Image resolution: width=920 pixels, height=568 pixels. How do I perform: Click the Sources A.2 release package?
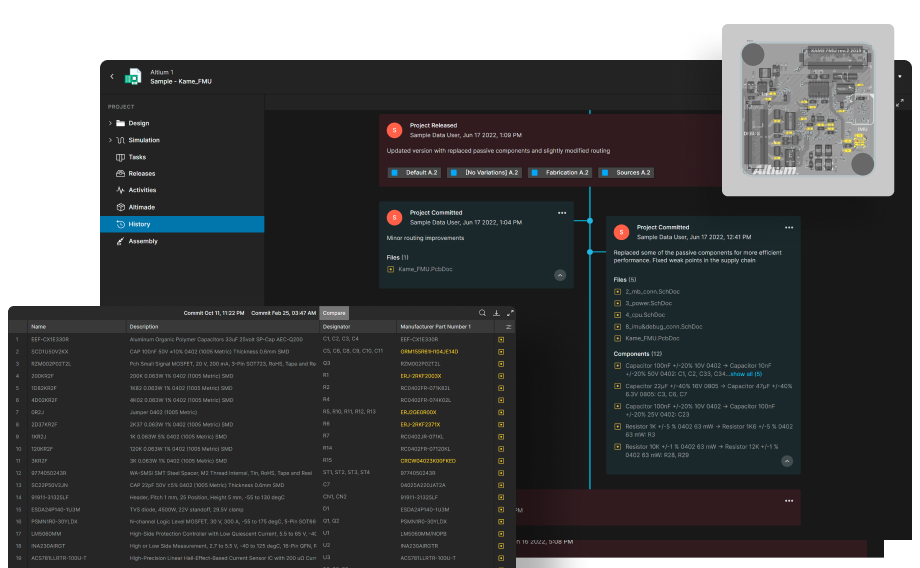pyautogui.click(x=626, y=173)
